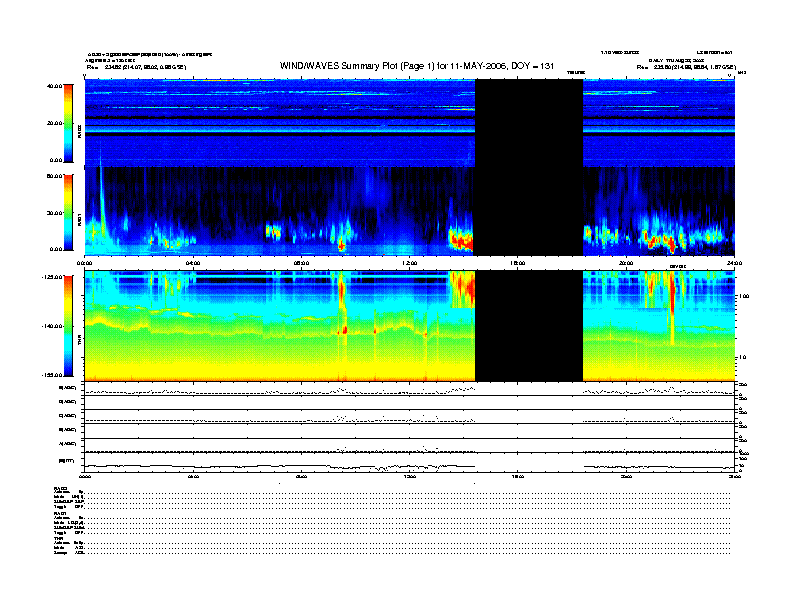Click the 100 label on TNR right axis

point(744,296)
